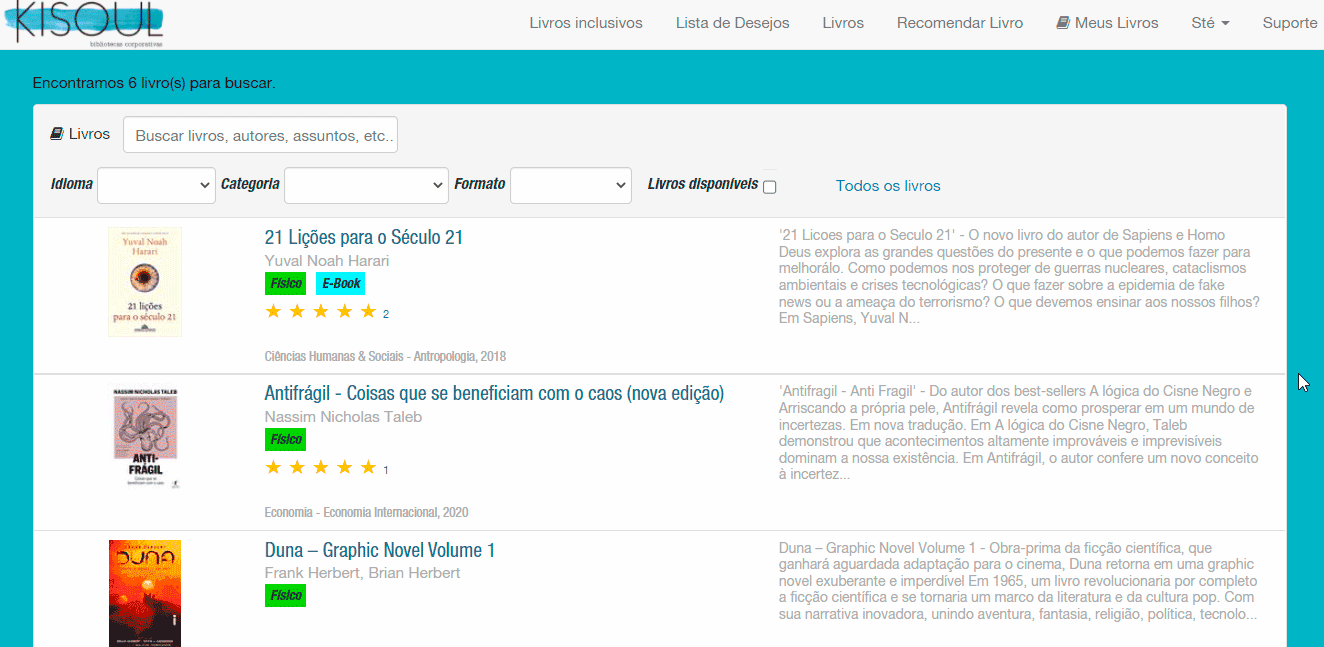The height and width of the screenshot is (647, 1324).
Task: Click the E-Book format tag
Action: pos(340,284)
